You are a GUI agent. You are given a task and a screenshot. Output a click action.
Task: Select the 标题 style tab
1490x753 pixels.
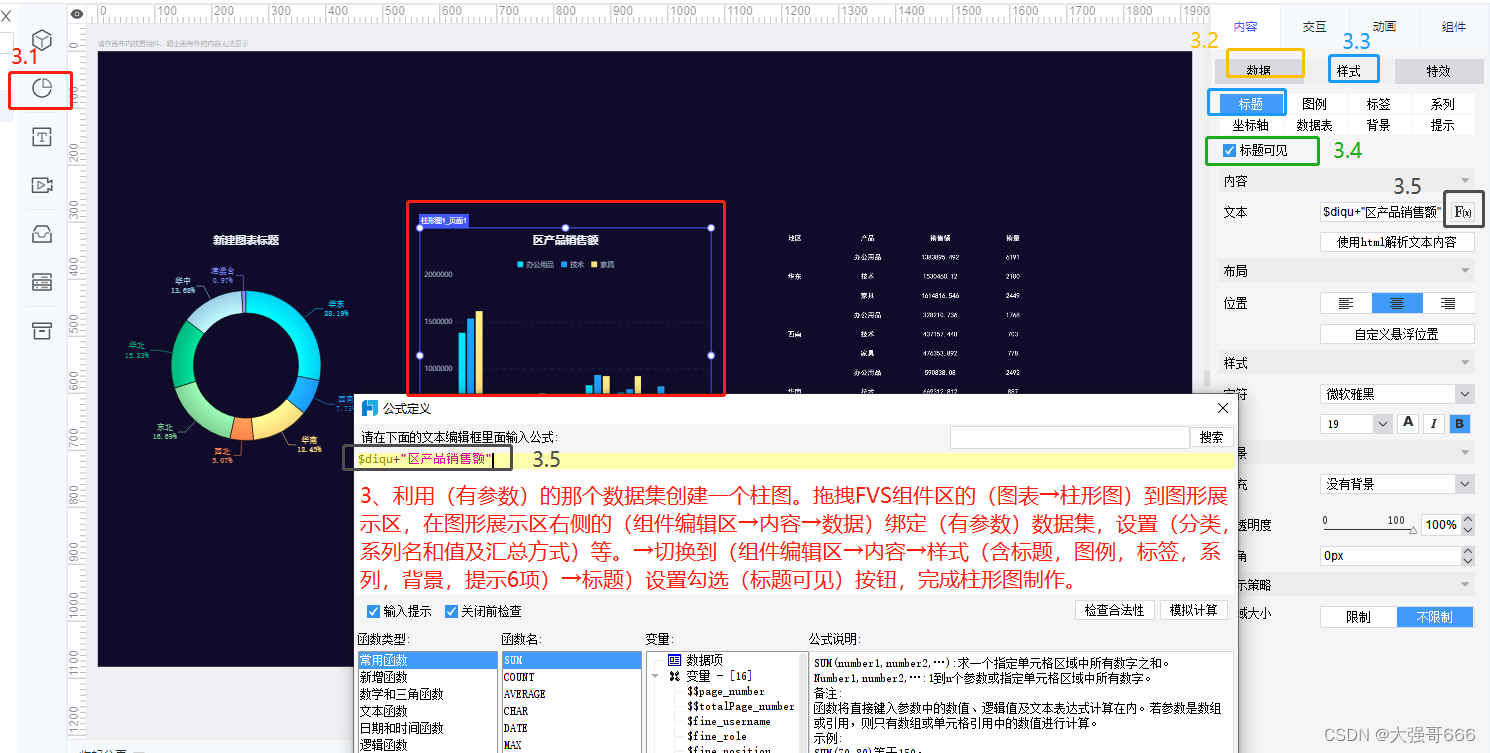(x=1250, y=104)
